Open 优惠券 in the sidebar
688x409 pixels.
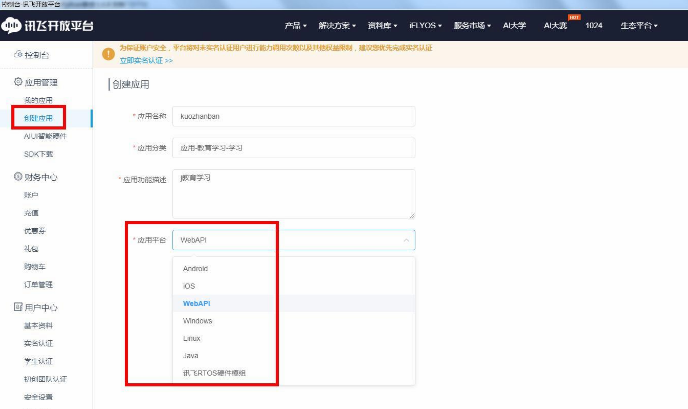(35, 231)
